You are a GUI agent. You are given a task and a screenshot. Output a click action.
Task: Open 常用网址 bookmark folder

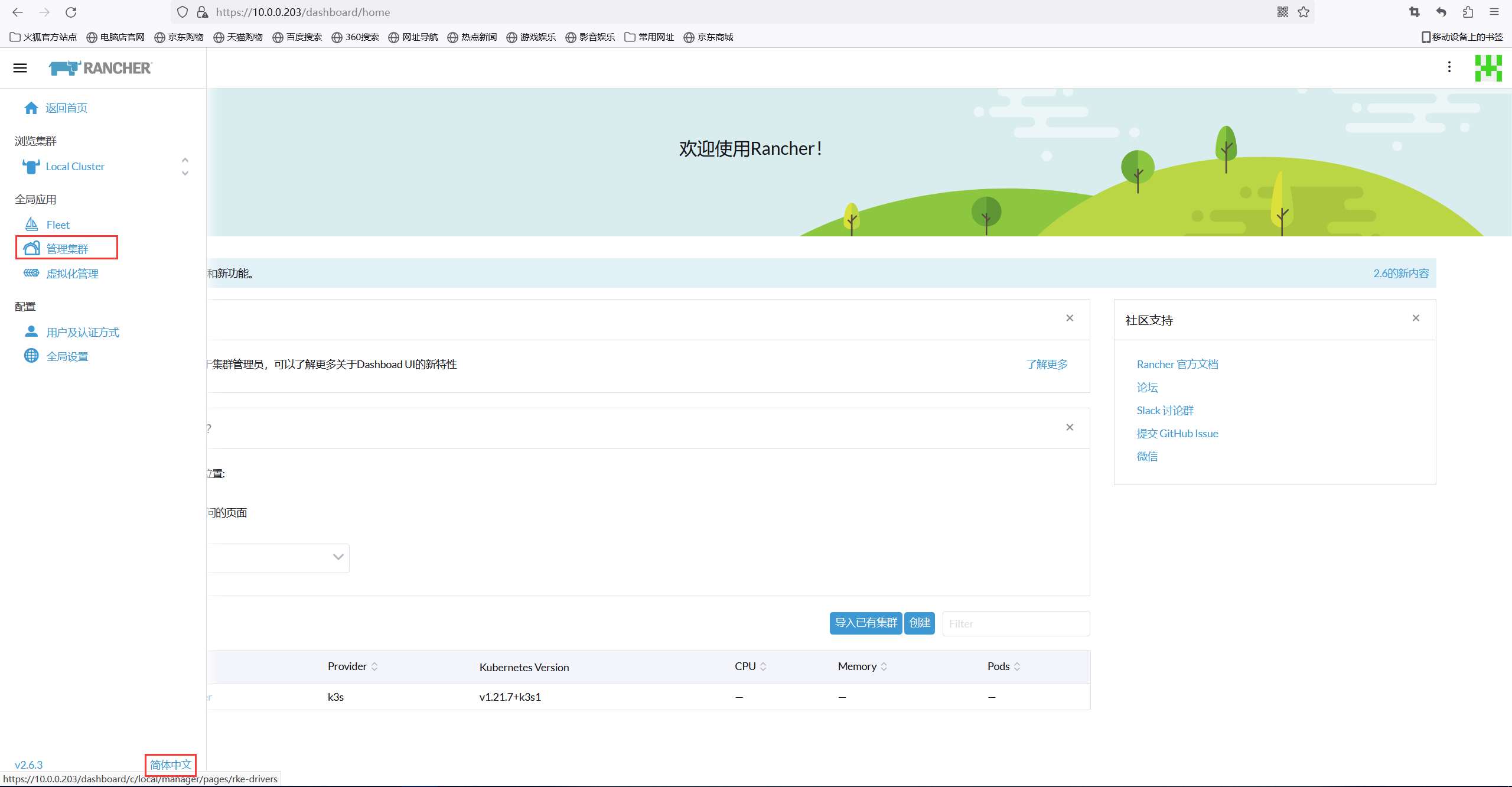click(x=649, y=37)
